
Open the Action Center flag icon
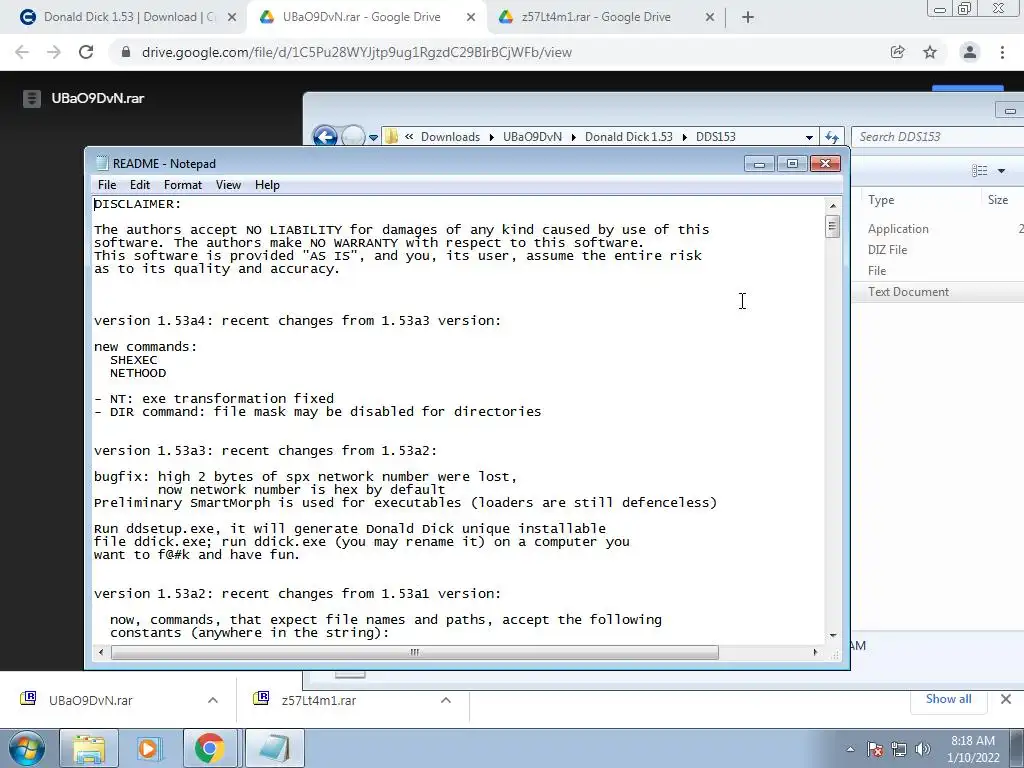click(875, 749)
